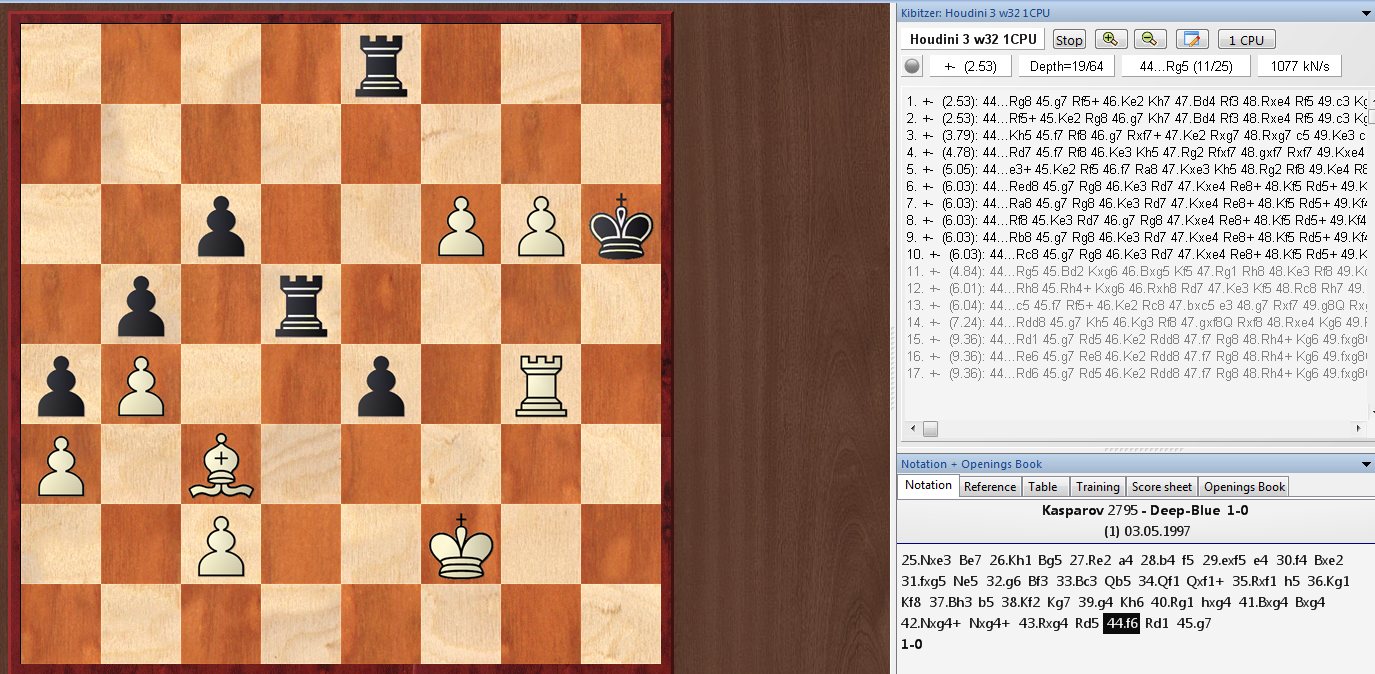Open the Openings Book tab

pos(1243,487)
